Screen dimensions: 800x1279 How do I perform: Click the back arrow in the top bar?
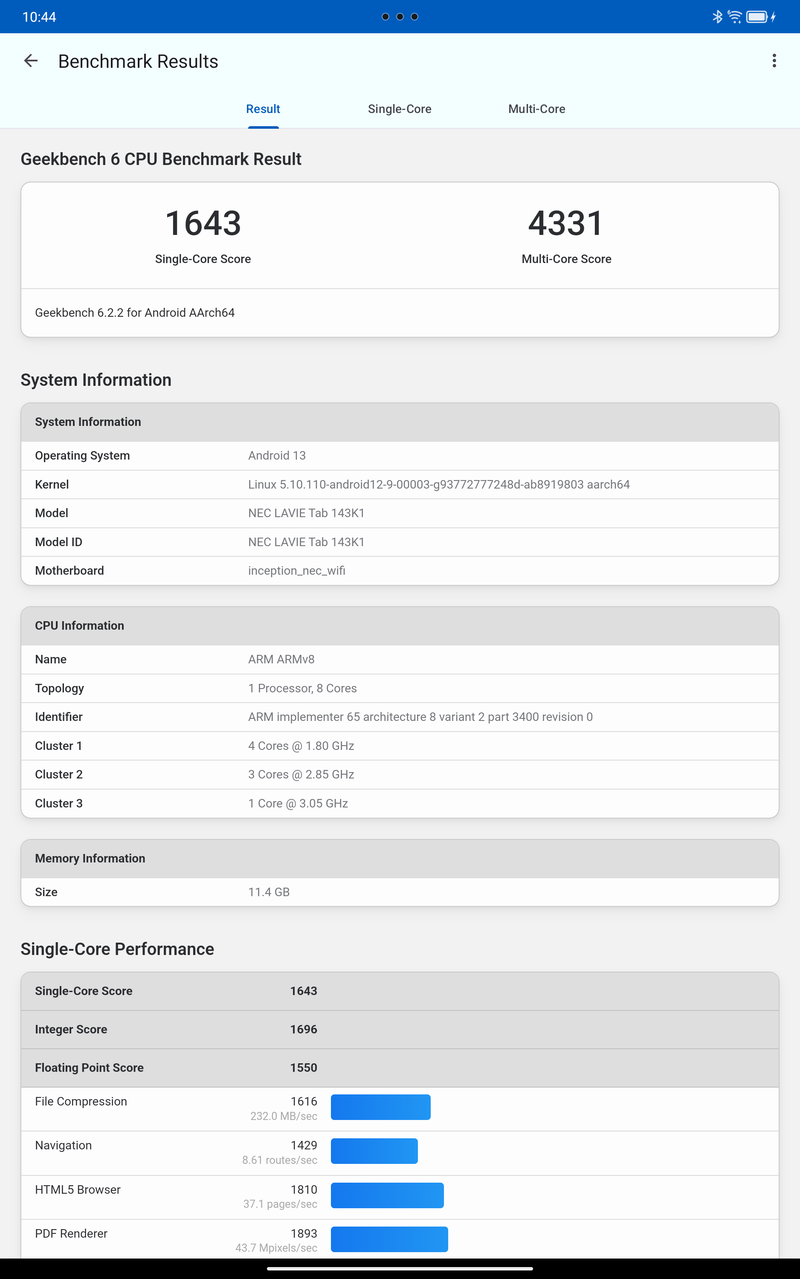[30, 61]
